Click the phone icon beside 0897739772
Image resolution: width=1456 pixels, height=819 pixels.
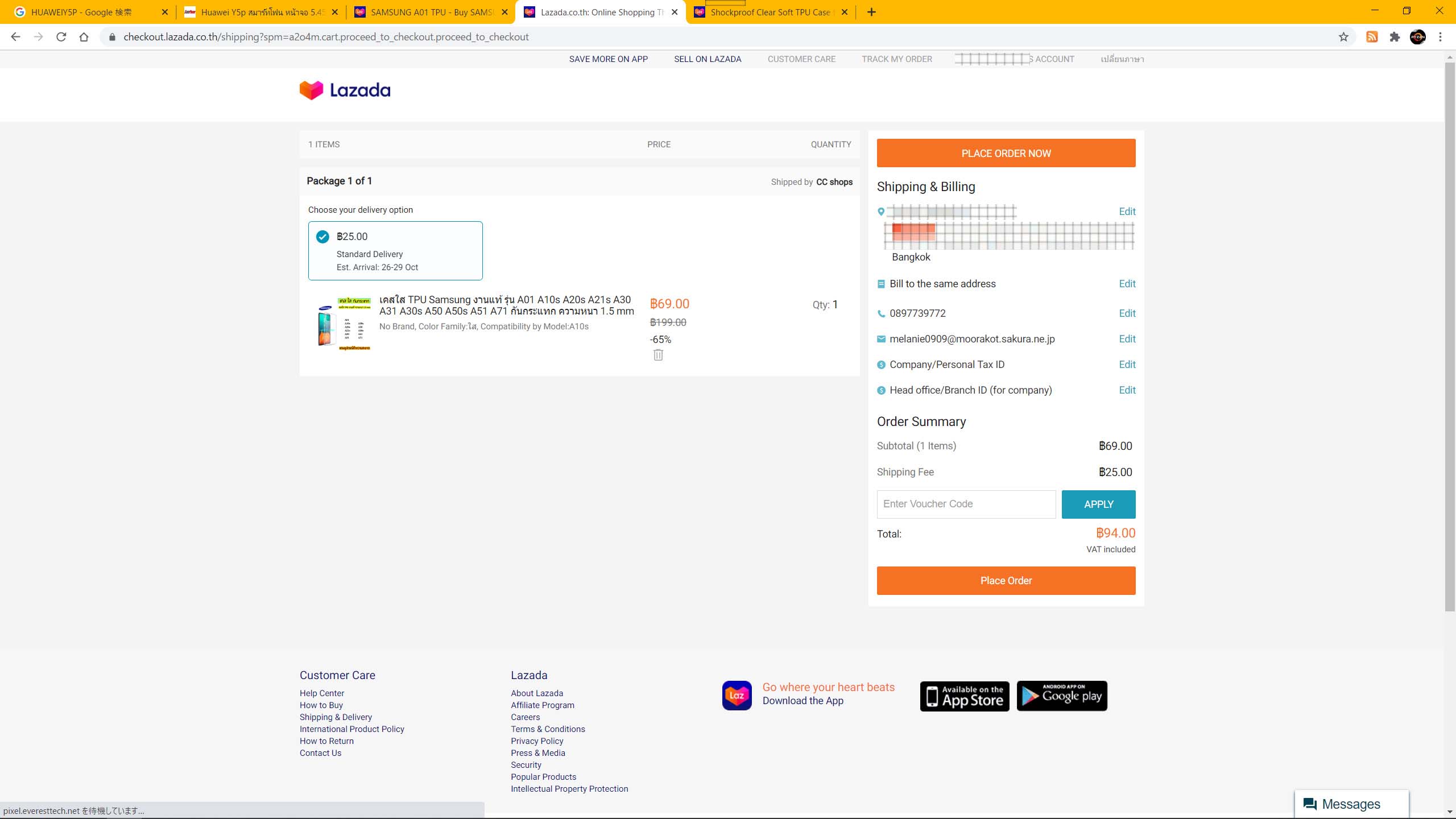click(881, 313)
